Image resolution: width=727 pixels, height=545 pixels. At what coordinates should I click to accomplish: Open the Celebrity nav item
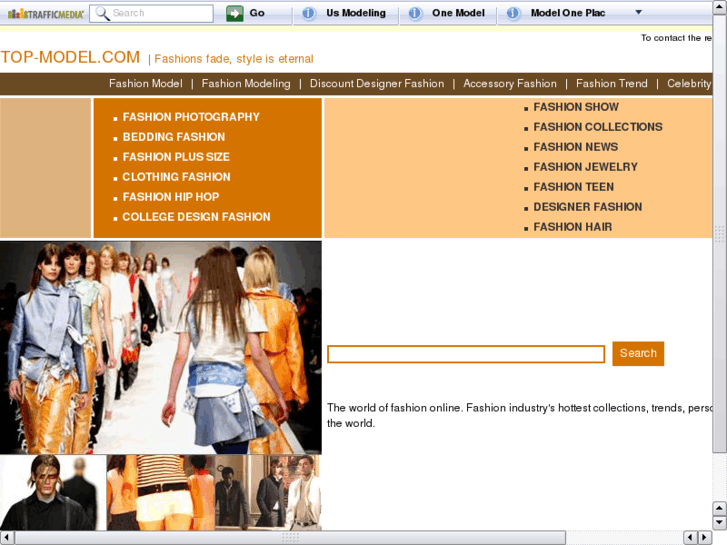[x=689, y=83]
